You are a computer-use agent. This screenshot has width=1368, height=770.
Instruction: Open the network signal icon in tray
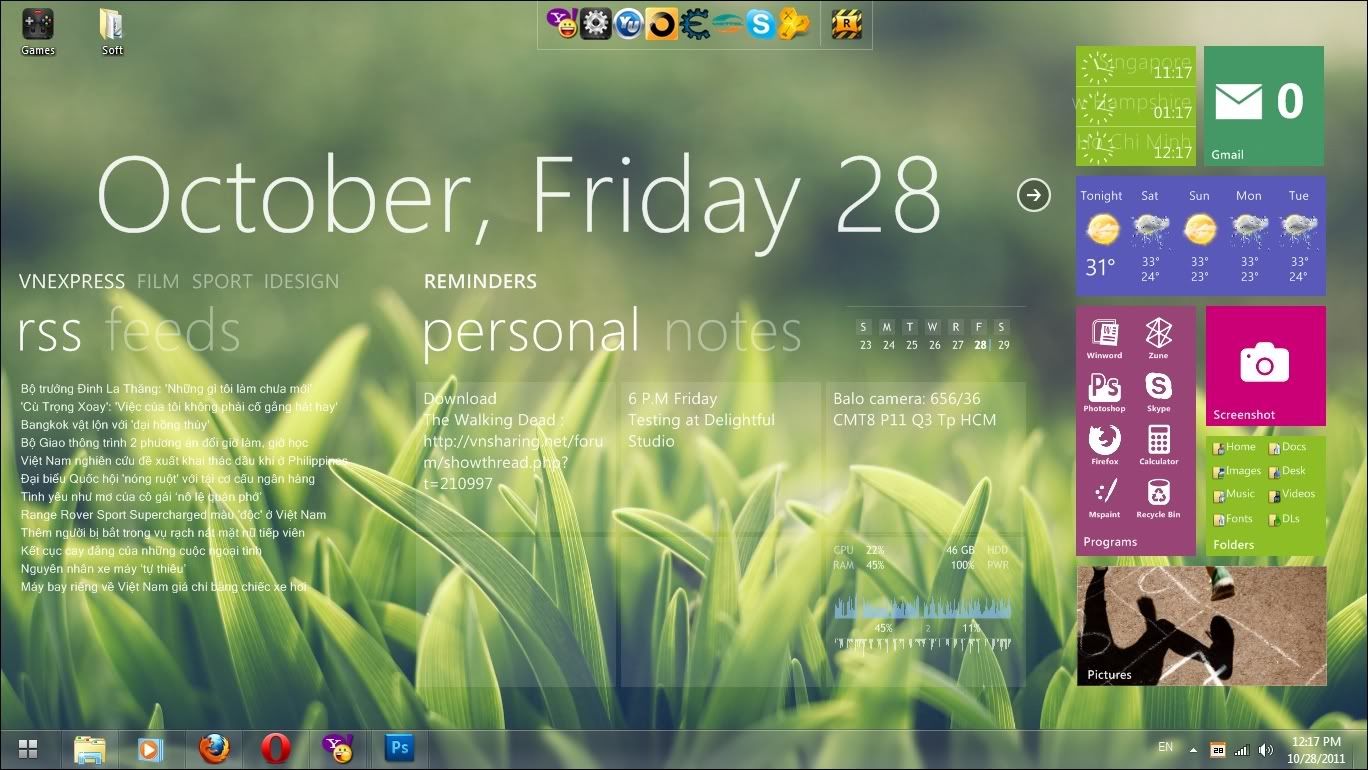1242,750
